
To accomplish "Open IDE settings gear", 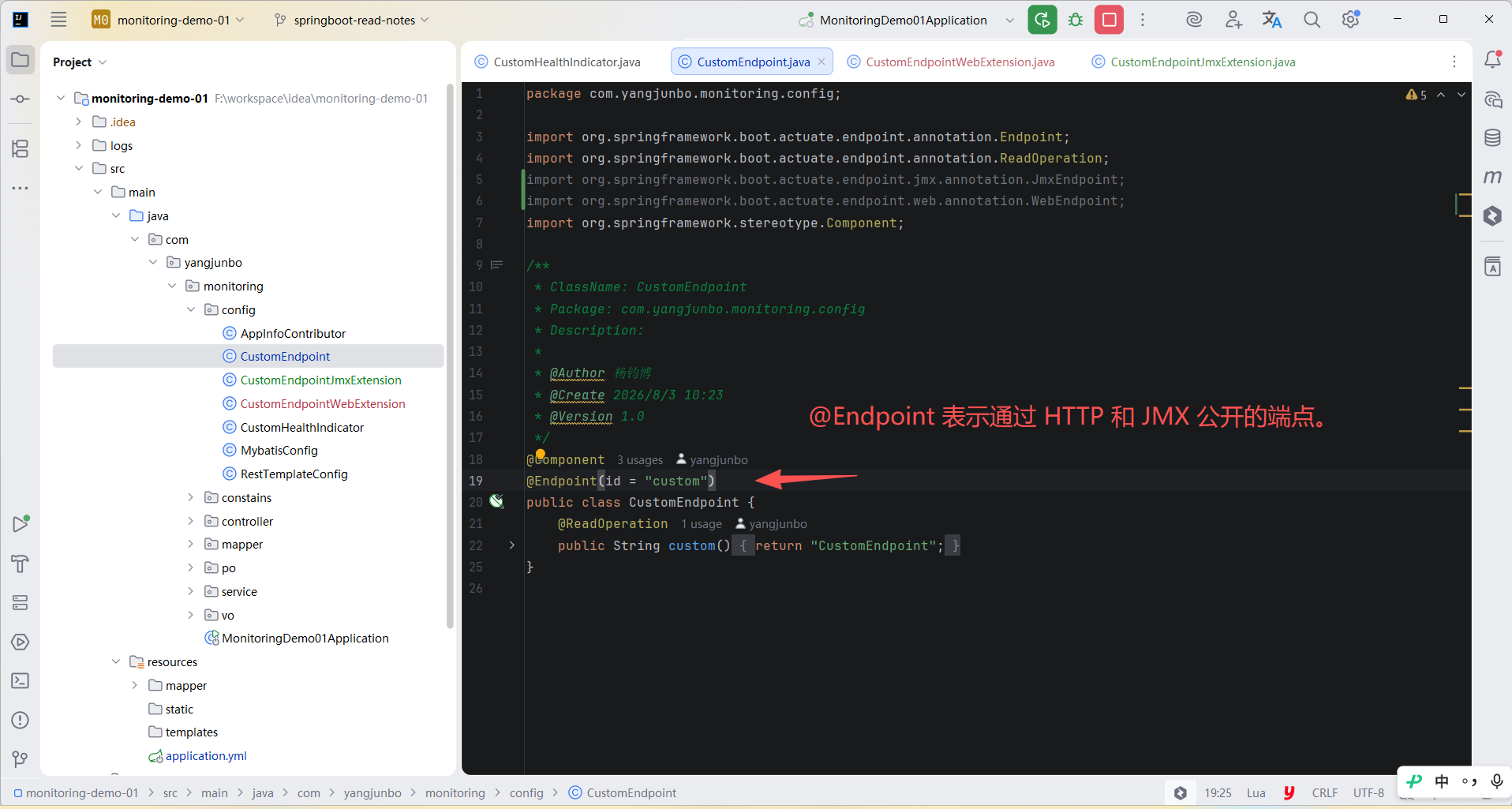I will click(1351, 20).
